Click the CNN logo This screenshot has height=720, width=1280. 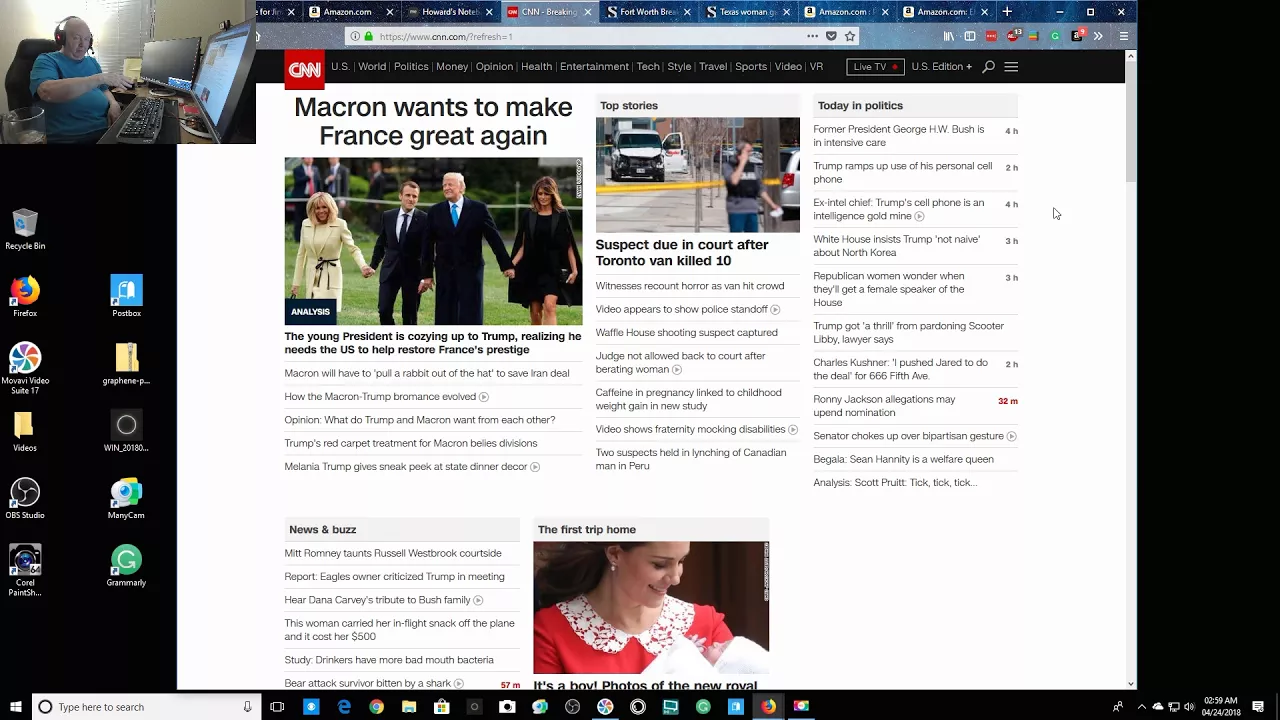click(304, 69)
